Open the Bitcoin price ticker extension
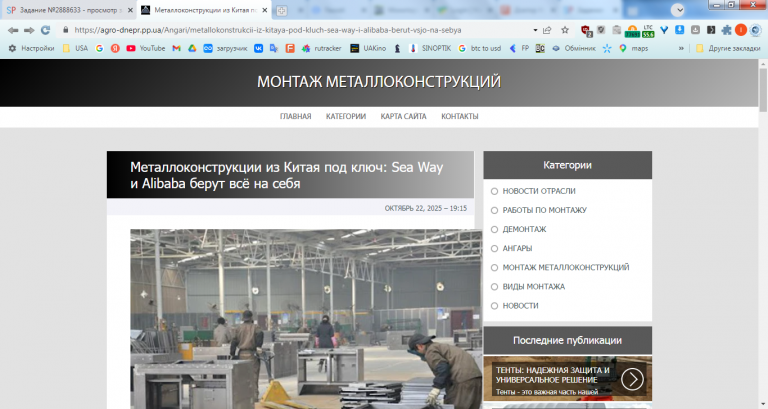The width and height of the screenshot is (768, 409). [632, 31]
